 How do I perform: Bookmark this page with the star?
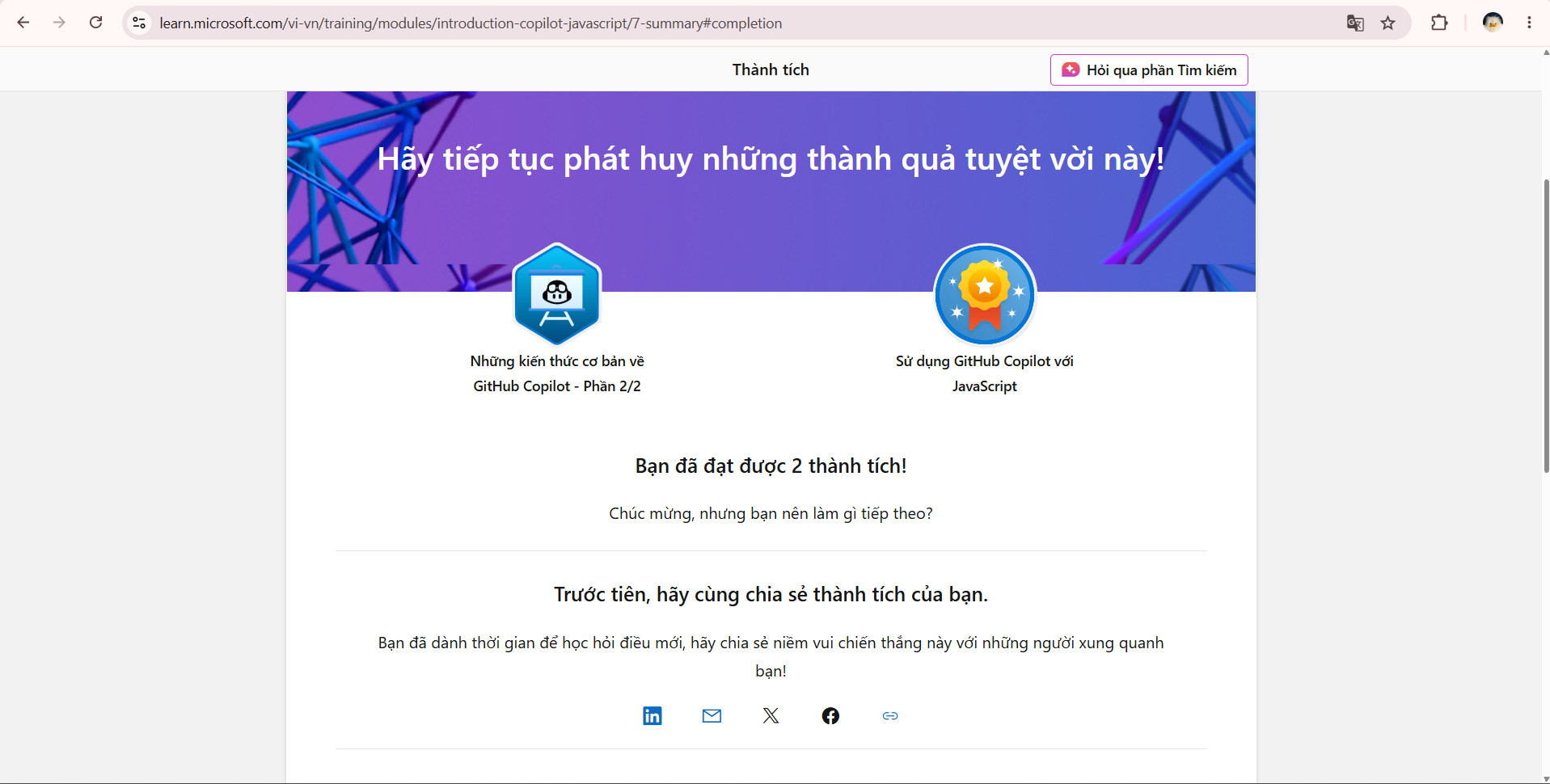click(1388, 23)
